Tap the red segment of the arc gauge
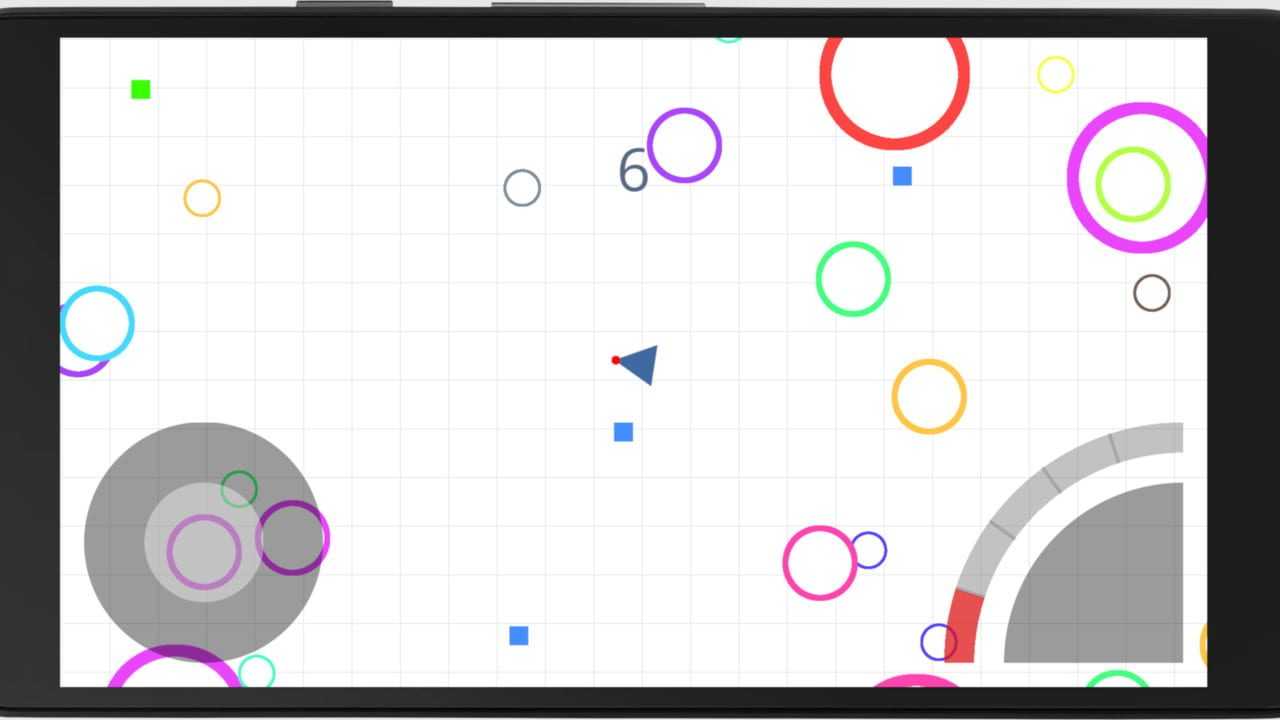 [963, 626]
